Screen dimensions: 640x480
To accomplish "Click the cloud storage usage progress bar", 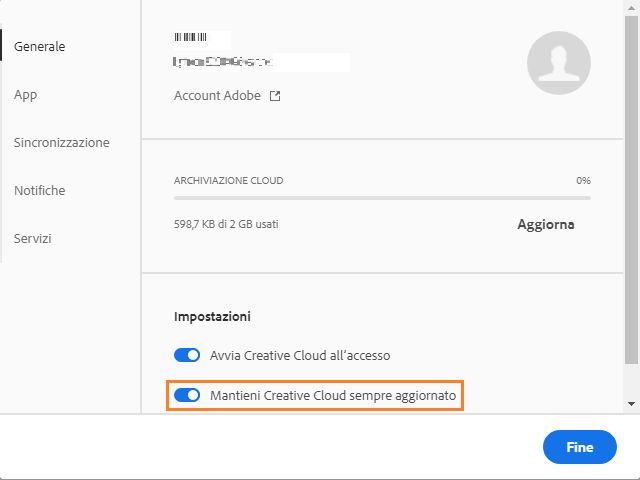I will [382, 198].
